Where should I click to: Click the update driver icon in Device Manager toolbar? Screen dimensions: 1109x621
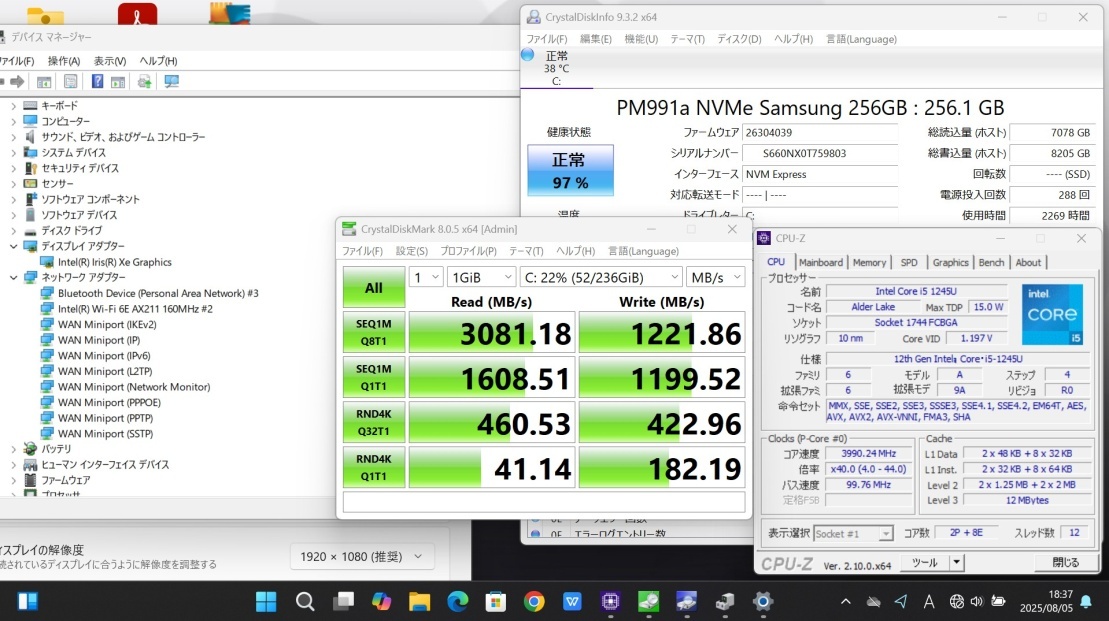[x=144, y=82]
